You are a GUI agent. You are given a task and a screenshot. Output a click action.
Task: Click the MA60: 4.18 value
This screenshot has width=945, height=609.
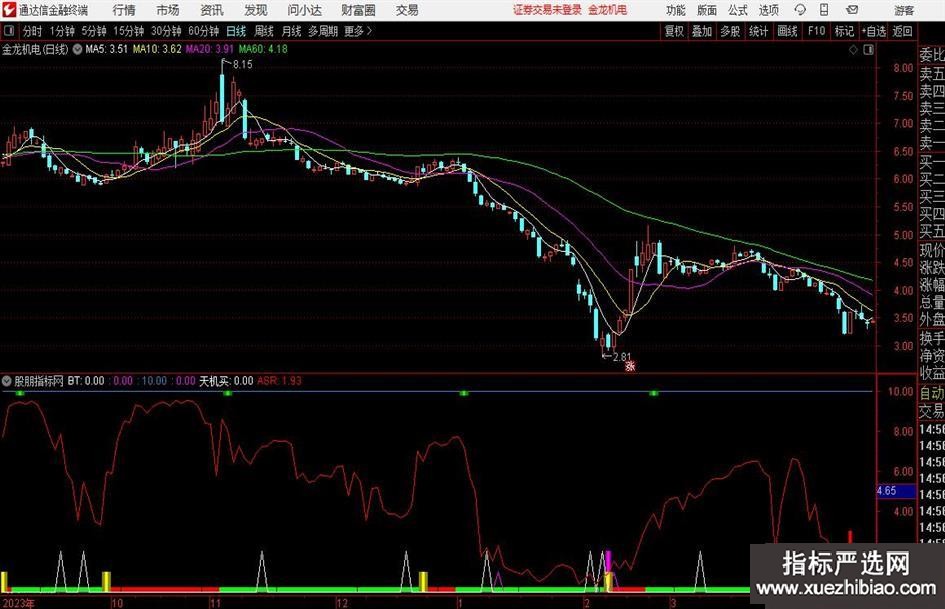click(x=263, y=49)
